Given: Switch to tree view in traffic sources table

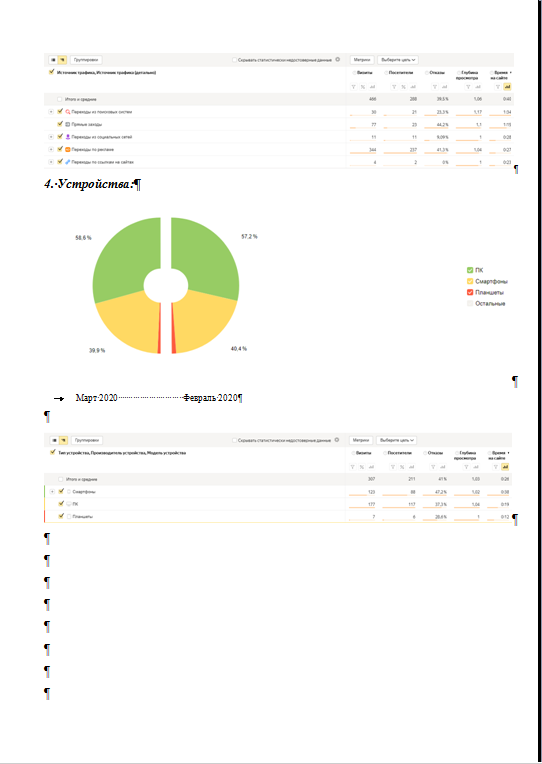Looking at the screenshot, I should point(62,60).
